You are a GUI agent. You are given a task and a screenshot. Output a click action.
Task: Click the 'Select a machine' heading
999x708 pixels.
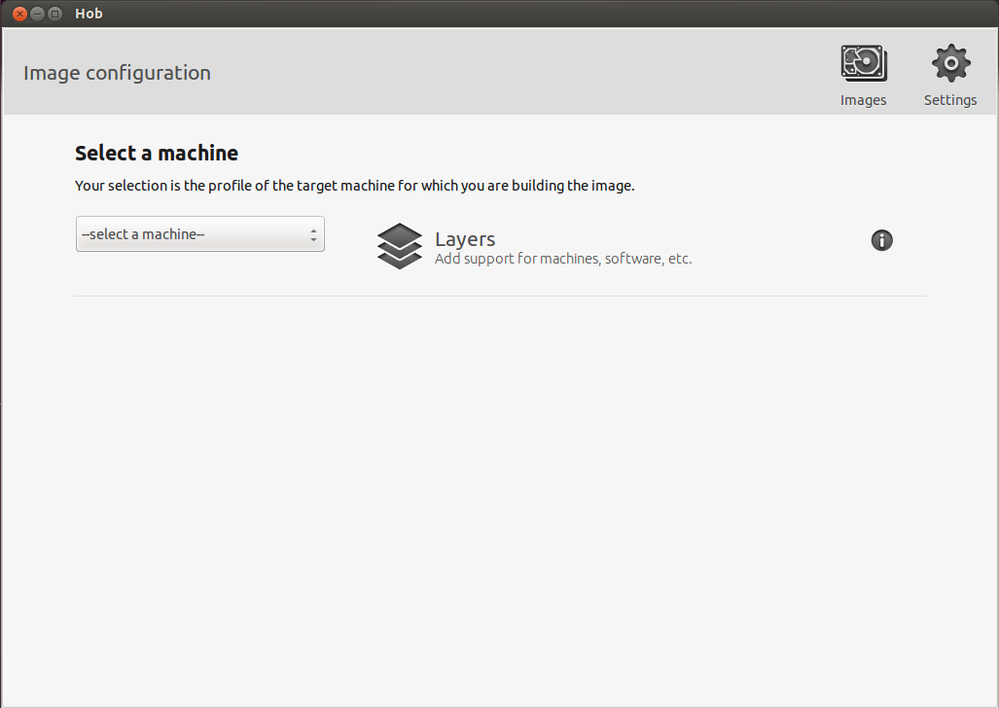(156, 153)
